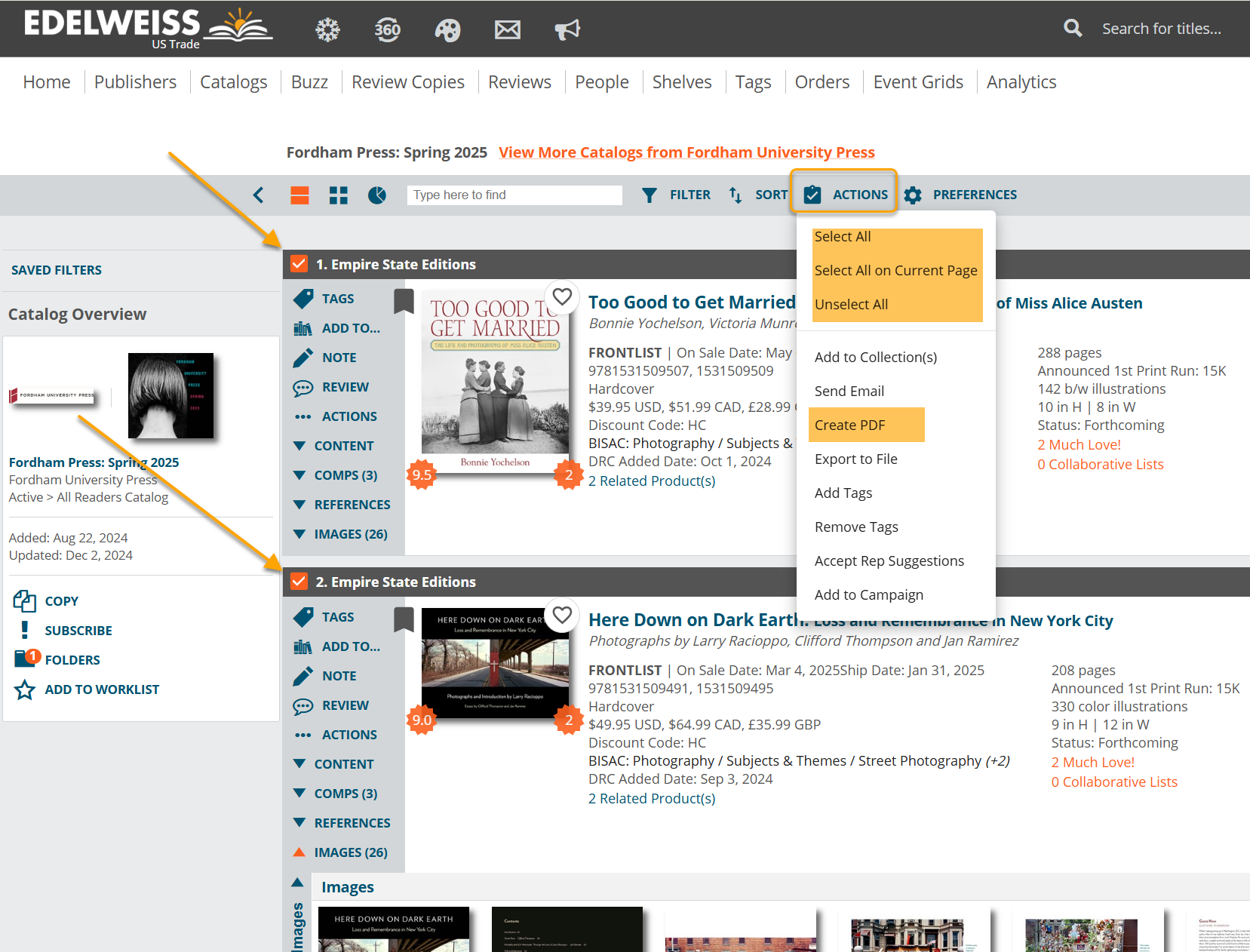Choose Create PDF from Actions menu

click(x=850, y=425)
